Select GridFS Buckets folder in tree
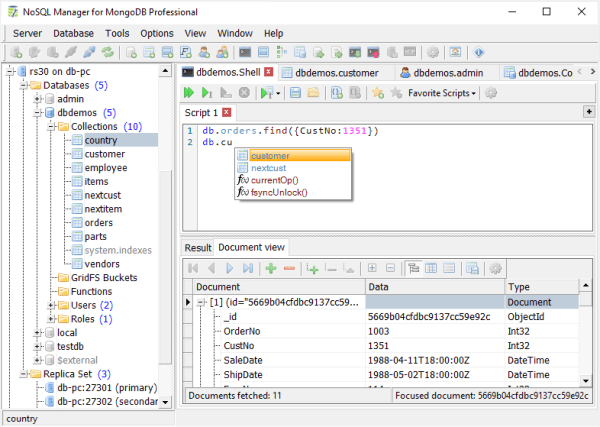Image resolution: width=600 pixels, height=427 pixels. [x=104, y=278]
